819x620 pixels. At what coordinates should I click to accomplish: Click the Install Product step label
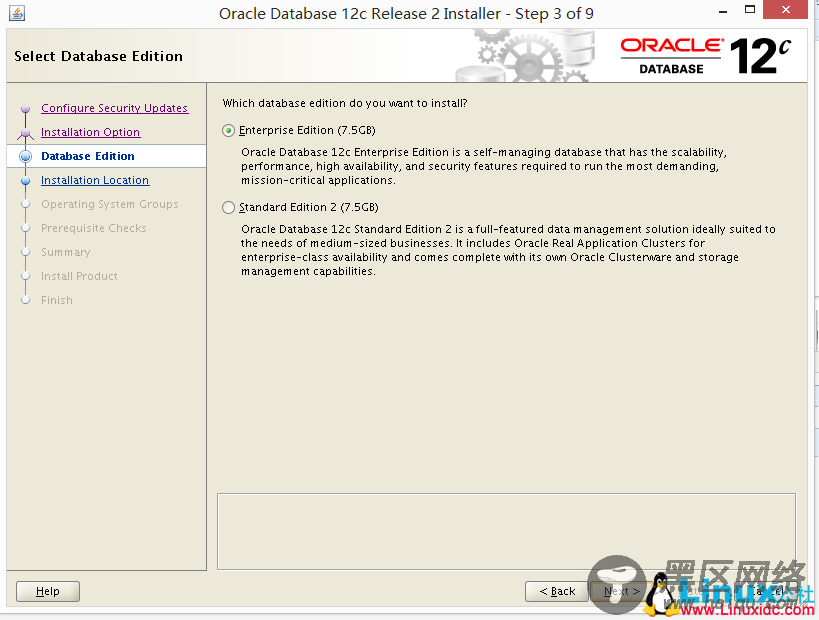pos(79,276)
